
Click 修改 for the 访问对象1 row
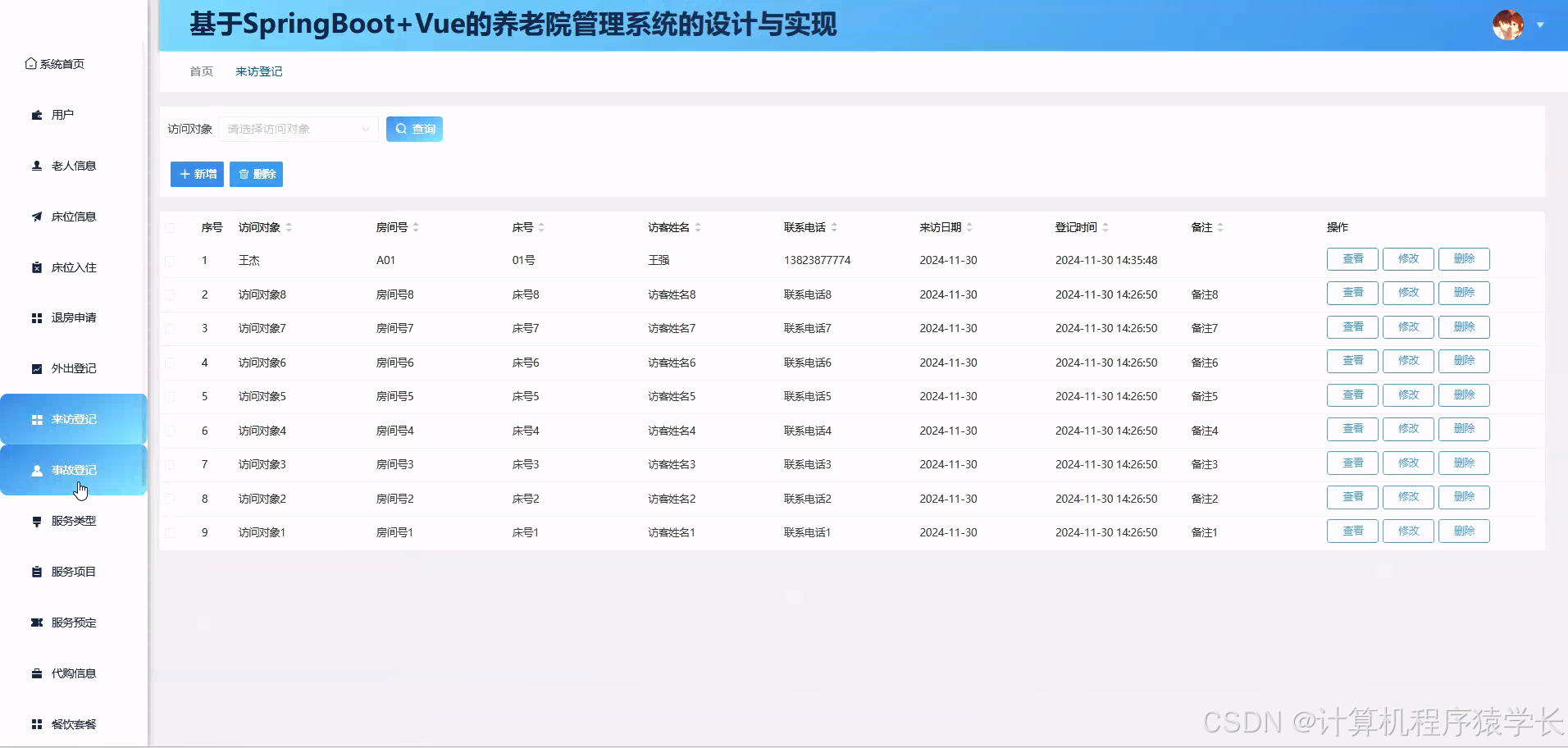coord(1408,531)
